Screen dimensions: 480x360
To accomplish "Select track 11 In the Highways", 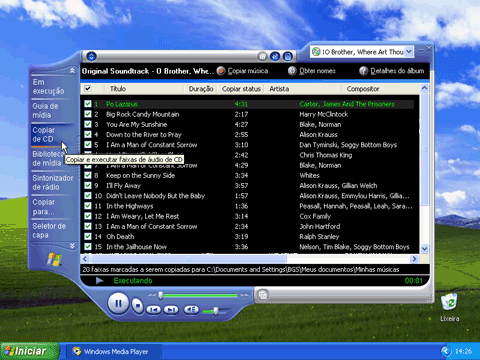I will point(249,206).
